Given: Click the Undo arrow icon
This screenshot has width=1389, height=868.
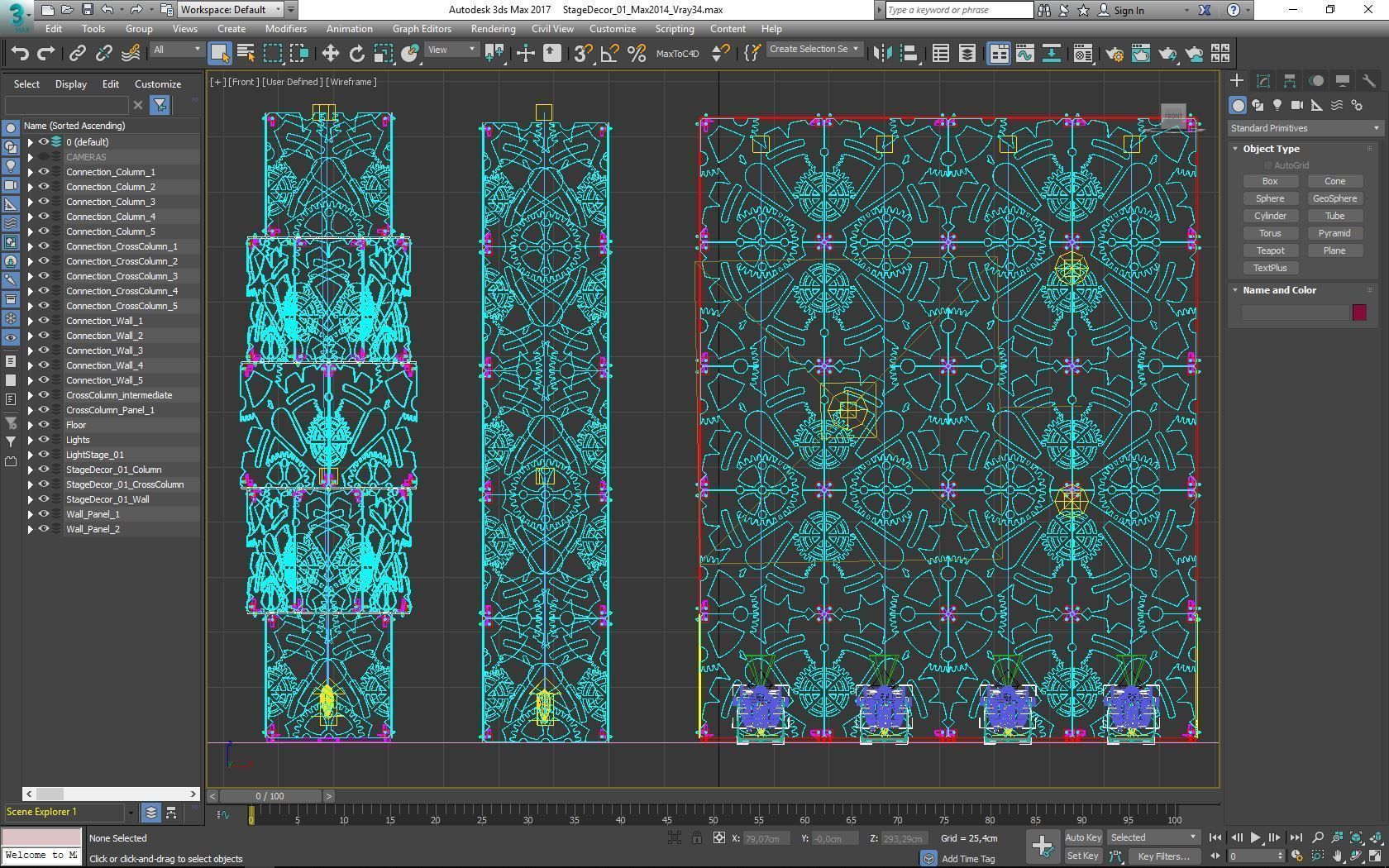Looking at the screenshot, I should tap(20, 54).
